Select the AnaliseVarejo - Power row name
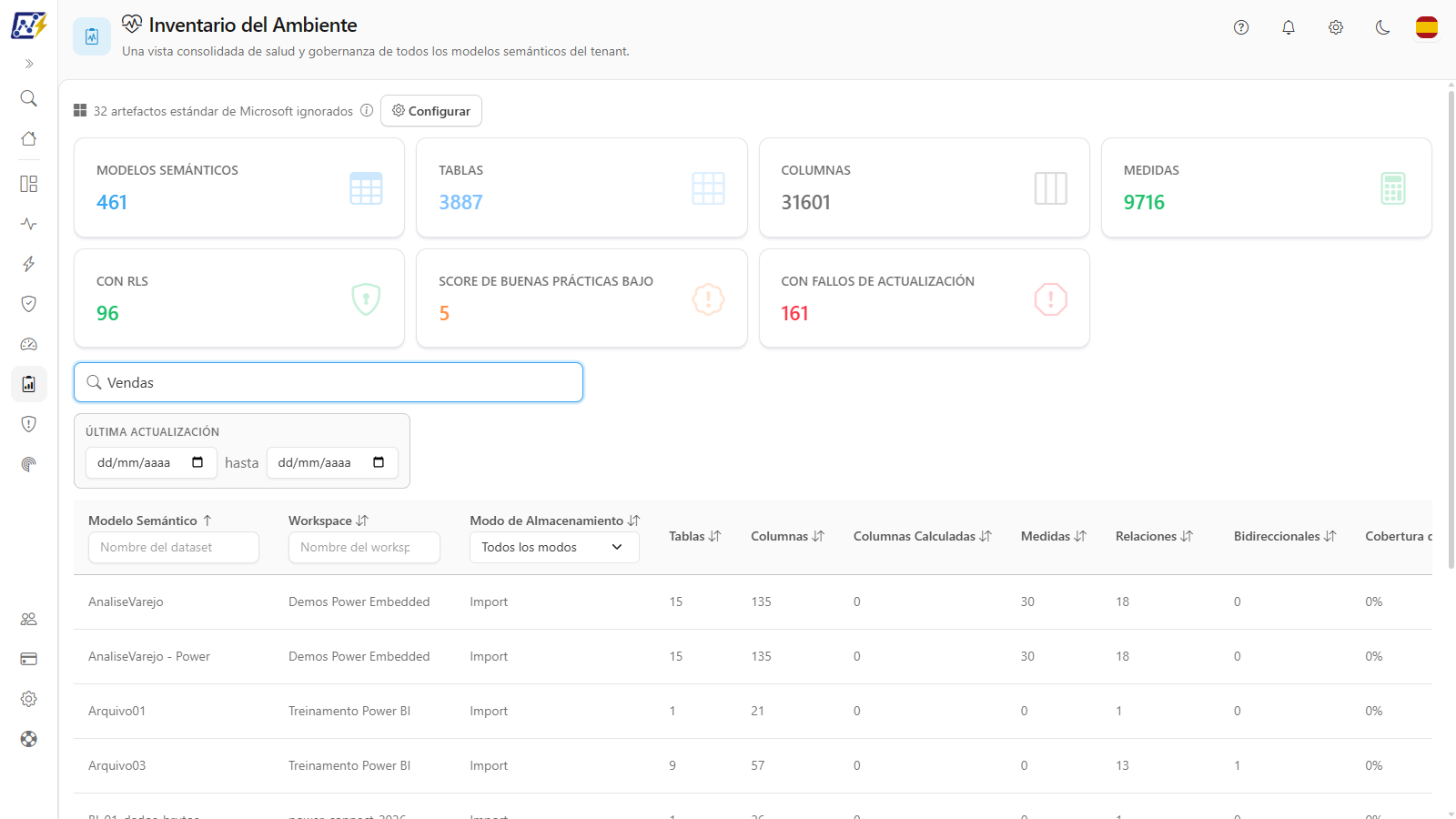Viewport: 1456px width, 819px height. 149,656
